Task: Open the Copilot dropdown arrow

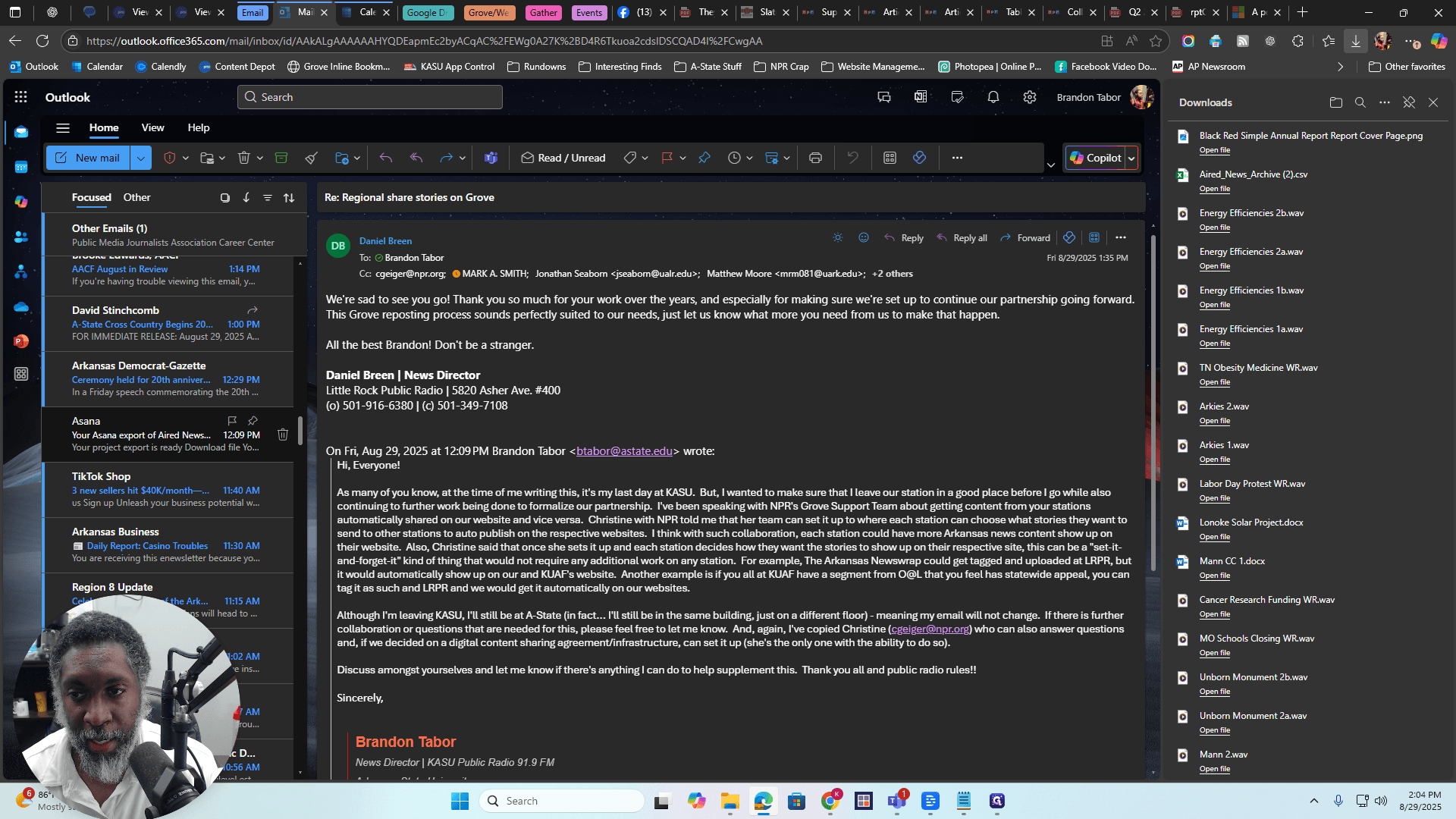Action: [x=1131, y=158]
